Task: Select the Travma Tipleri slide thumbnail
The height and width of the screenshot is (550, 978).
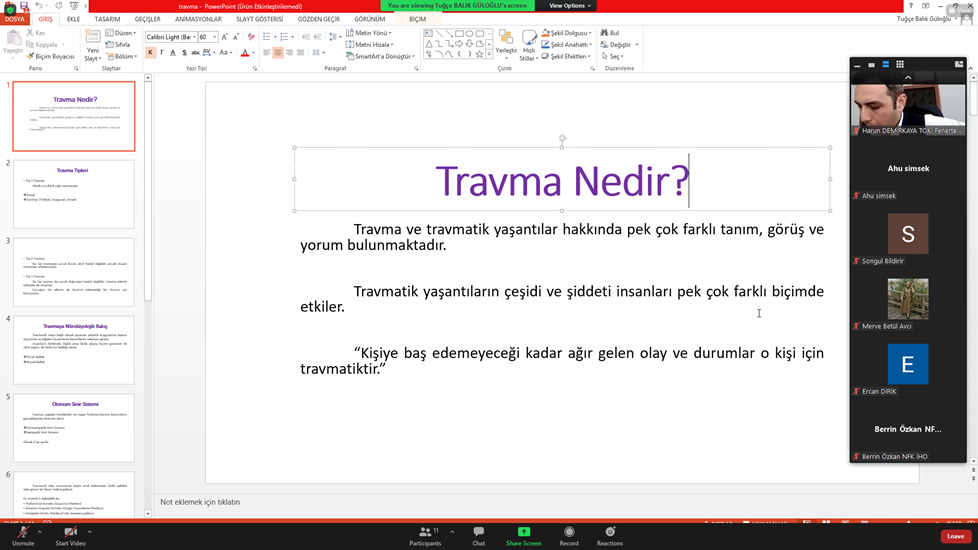Action: click(73, 193)
